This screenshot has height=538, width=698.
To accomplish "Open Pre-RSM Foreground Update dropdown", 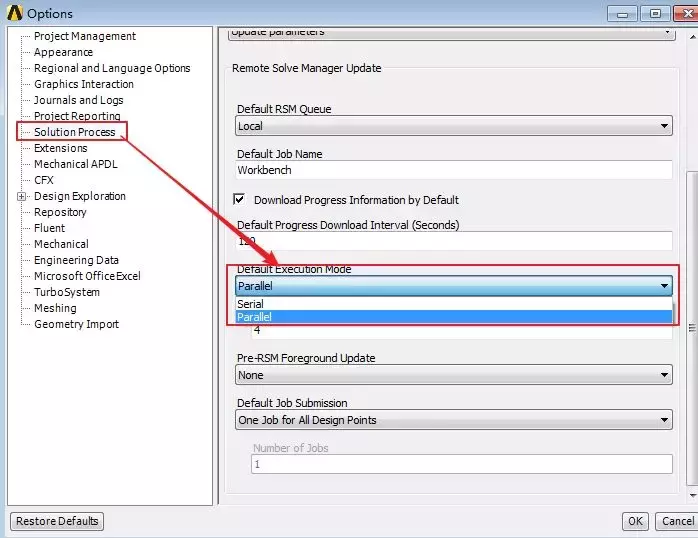I will point(454,375).
